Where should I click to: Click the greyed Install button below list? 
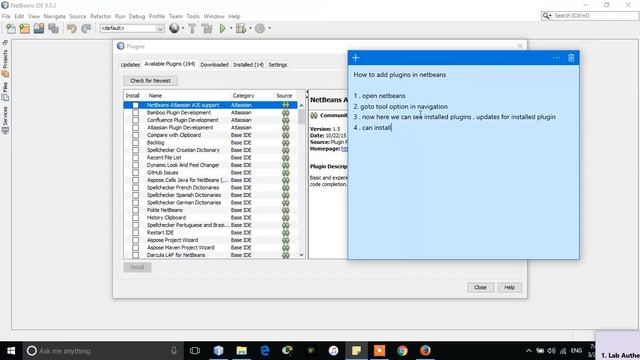click(x=137, y=267)
